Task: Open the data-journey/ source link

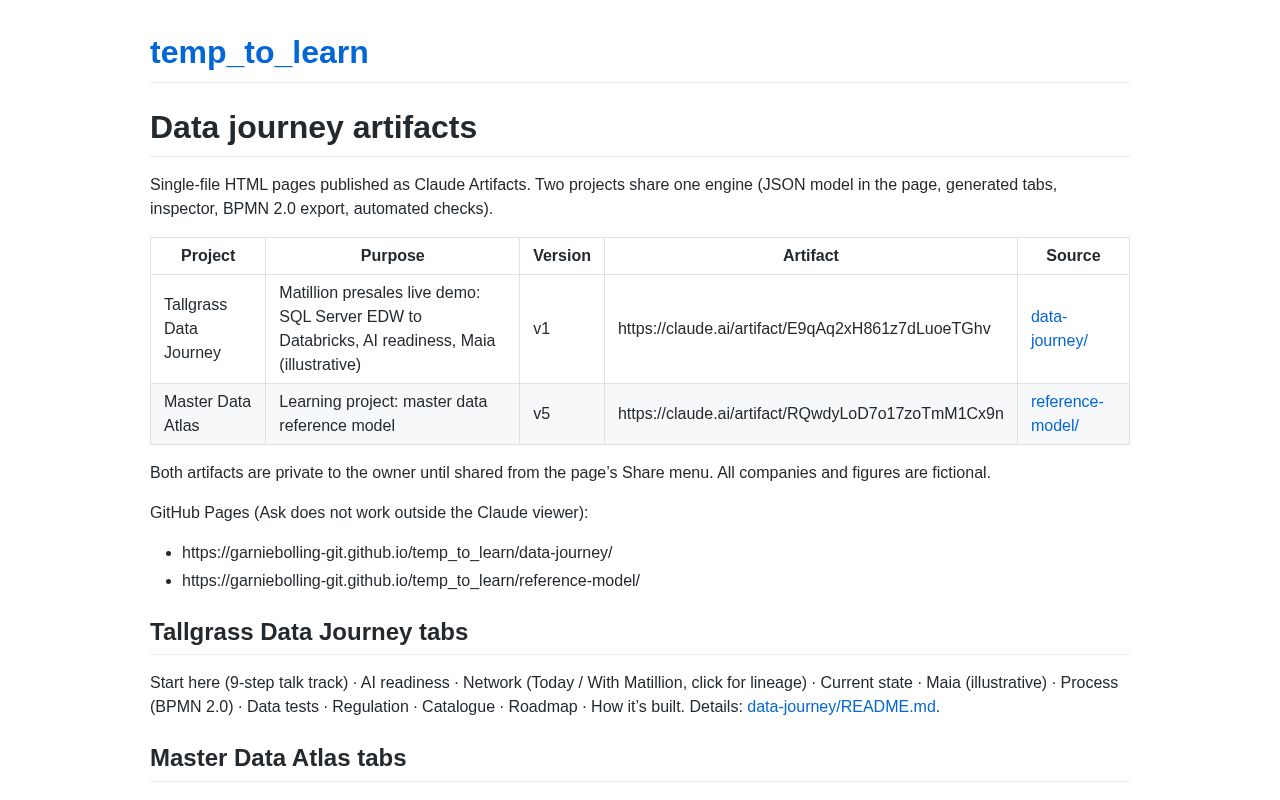Action: pos(1059,329)
